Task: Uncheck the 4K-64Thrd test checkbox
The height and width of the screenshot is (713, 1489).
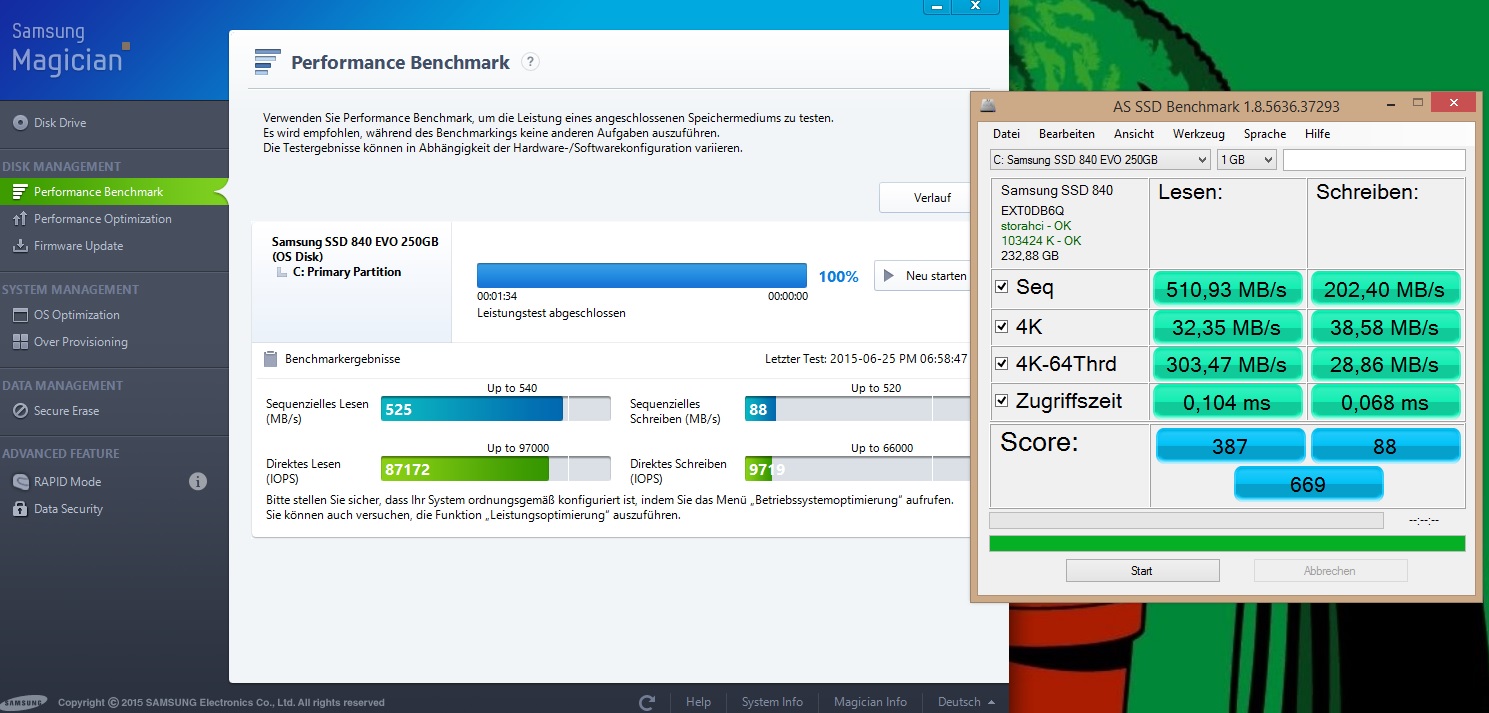Action: [x=1002, y=363]
